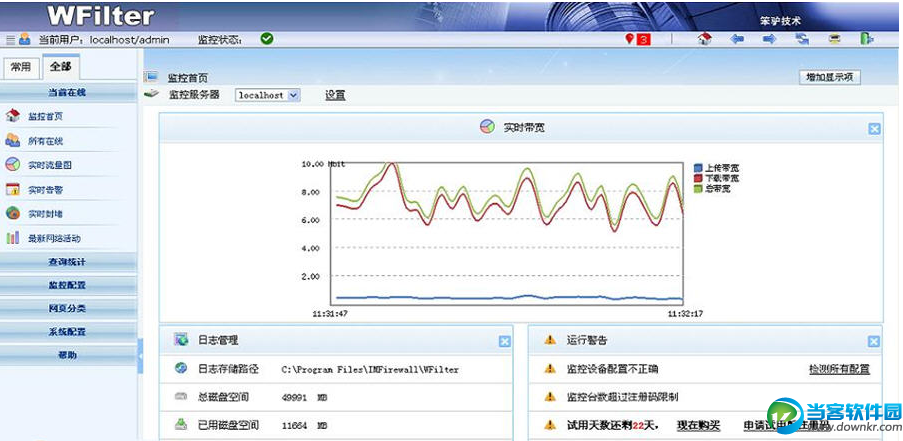Image resolution: width=903 pixels, height=441 pixels.
Task: Open the 设置 link beside the server dropdown
Action: click(335, 96)
